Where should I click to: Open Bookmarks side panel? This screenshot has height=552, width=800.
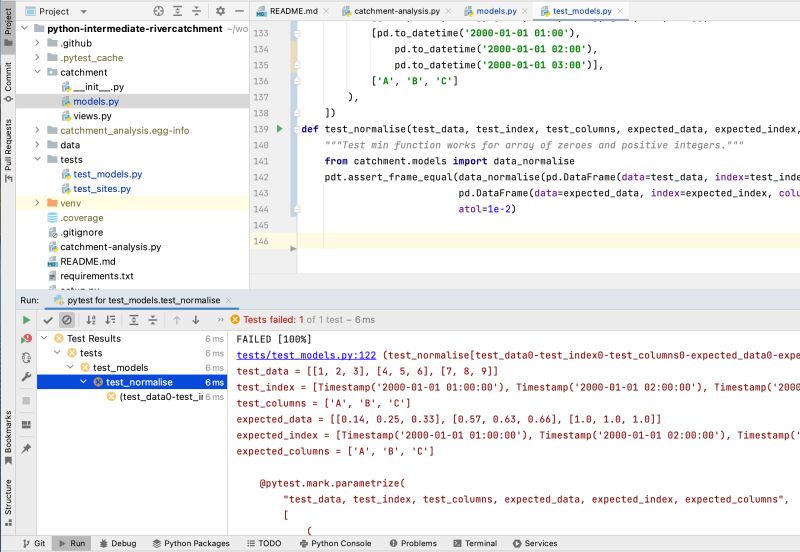(8, 438)
